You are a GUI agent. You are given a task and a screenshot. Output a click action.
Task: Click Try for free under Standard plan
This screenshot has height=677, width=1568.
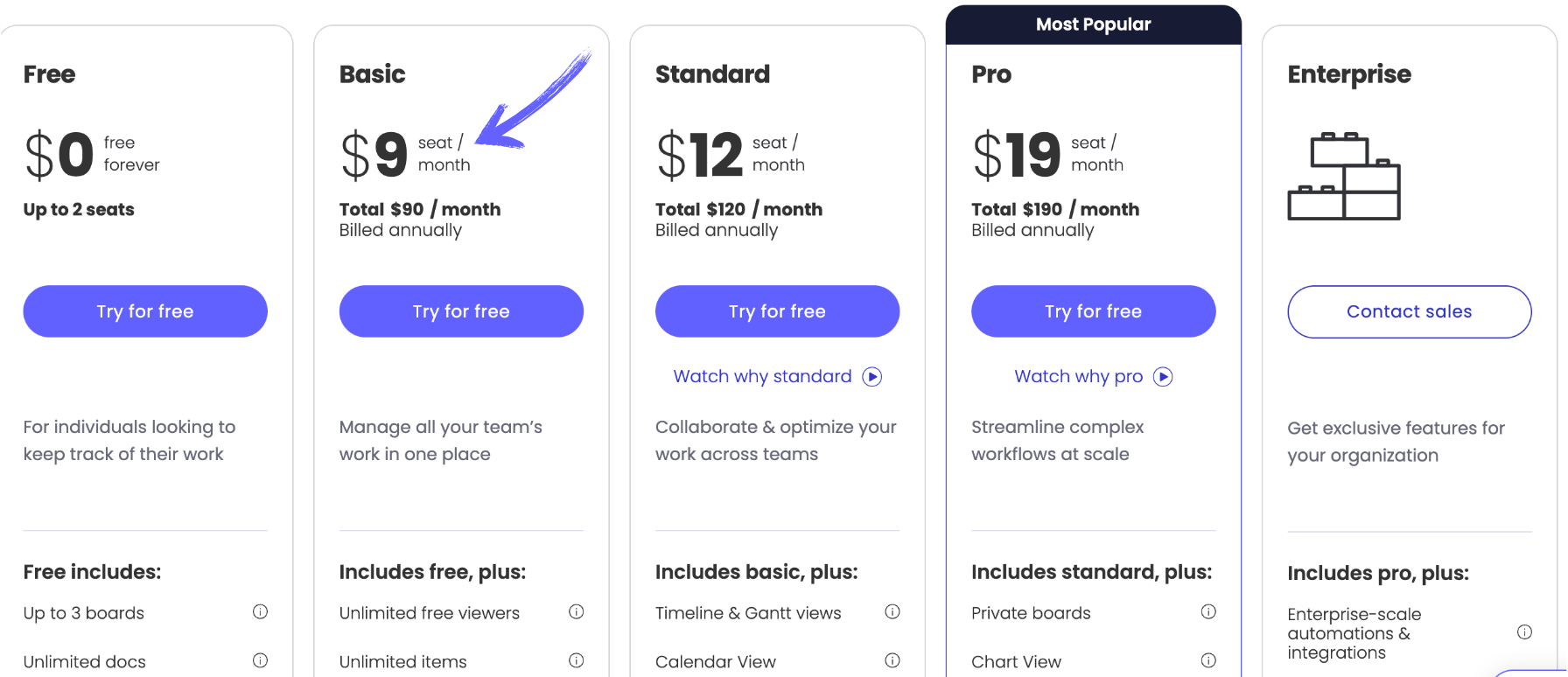tap(777, 311)
